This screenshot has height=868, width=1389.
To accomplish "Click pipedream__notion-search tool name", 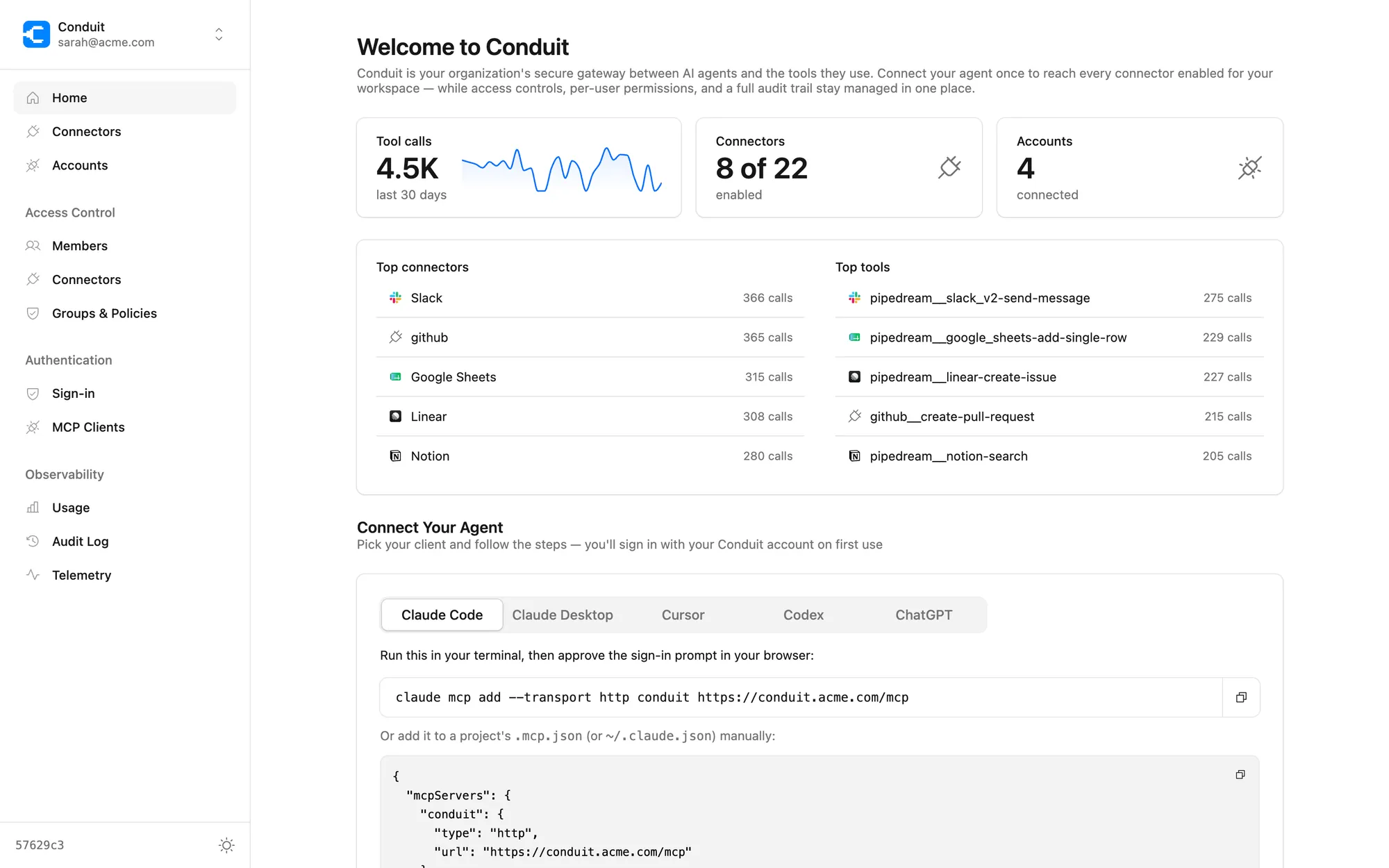I will tap(949, 456).
